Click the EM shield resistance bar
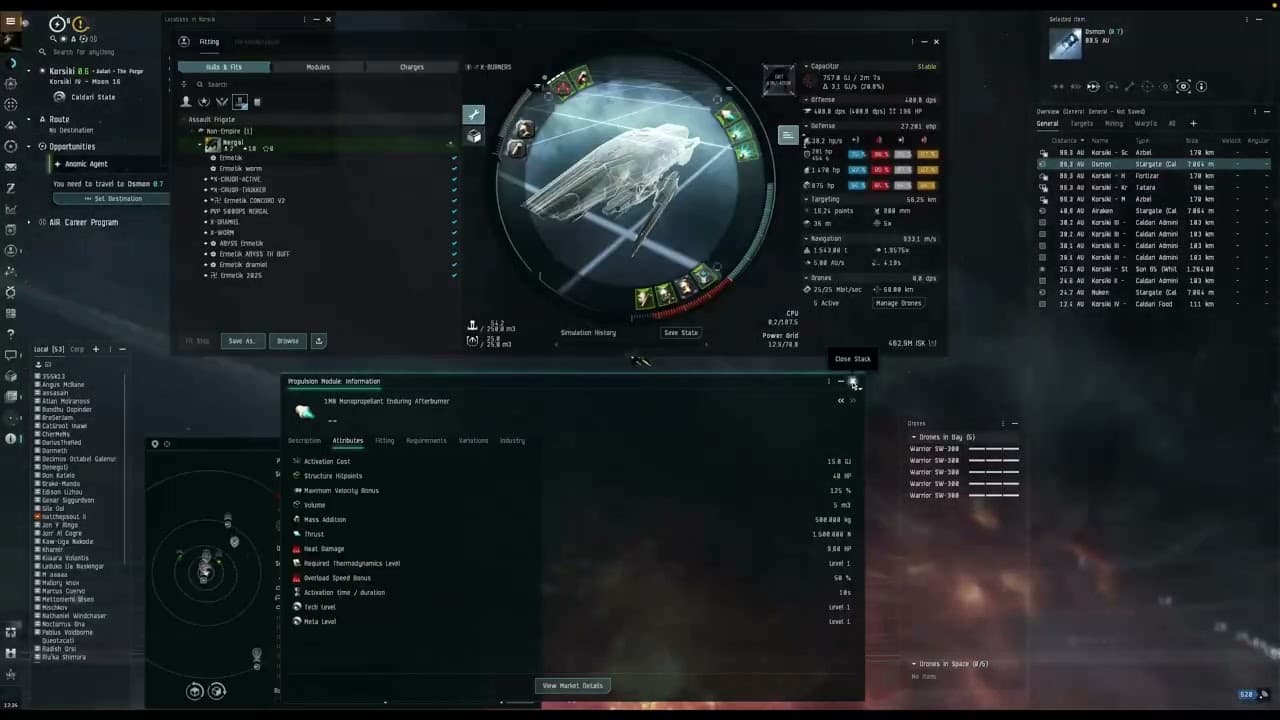 coord(857,155)
